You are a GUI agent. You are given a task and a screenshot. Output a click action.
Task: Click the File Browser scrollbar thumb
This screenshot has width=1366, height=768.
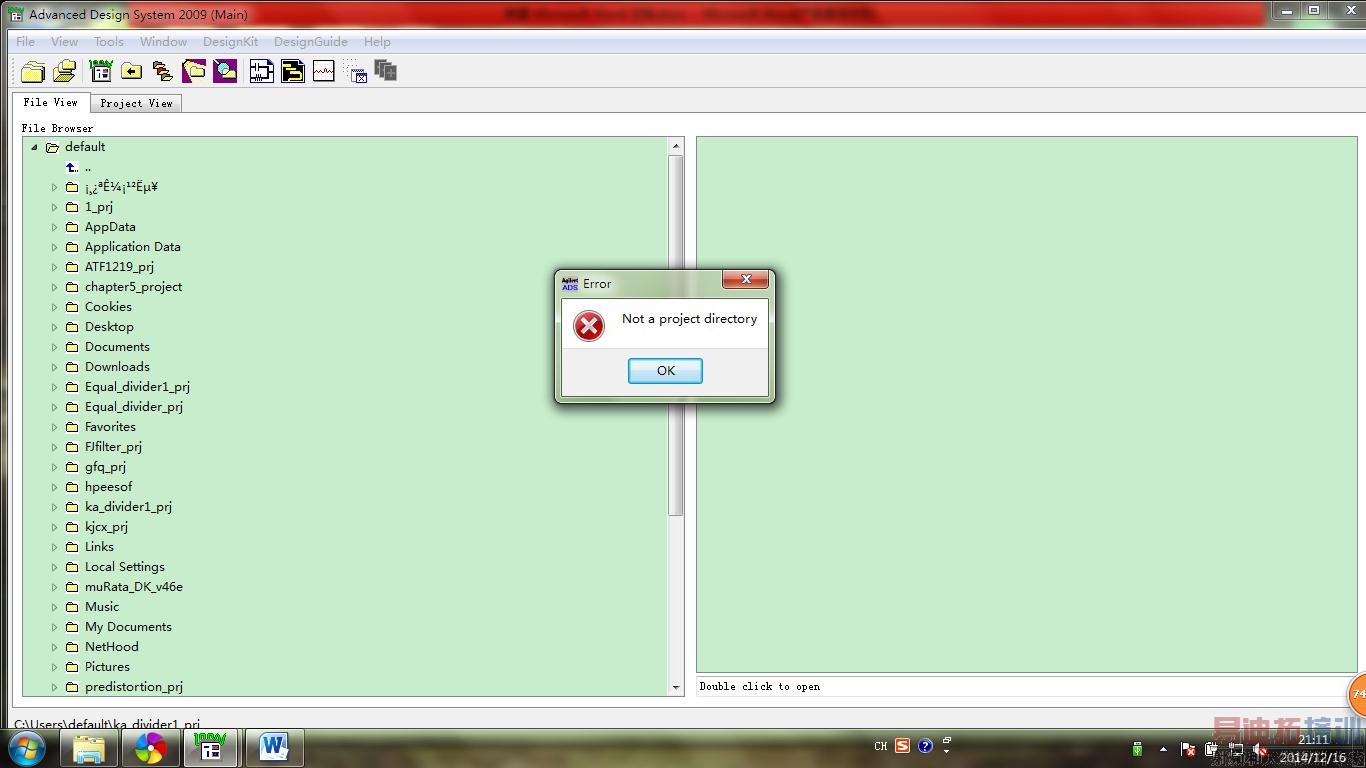(676, 335)
